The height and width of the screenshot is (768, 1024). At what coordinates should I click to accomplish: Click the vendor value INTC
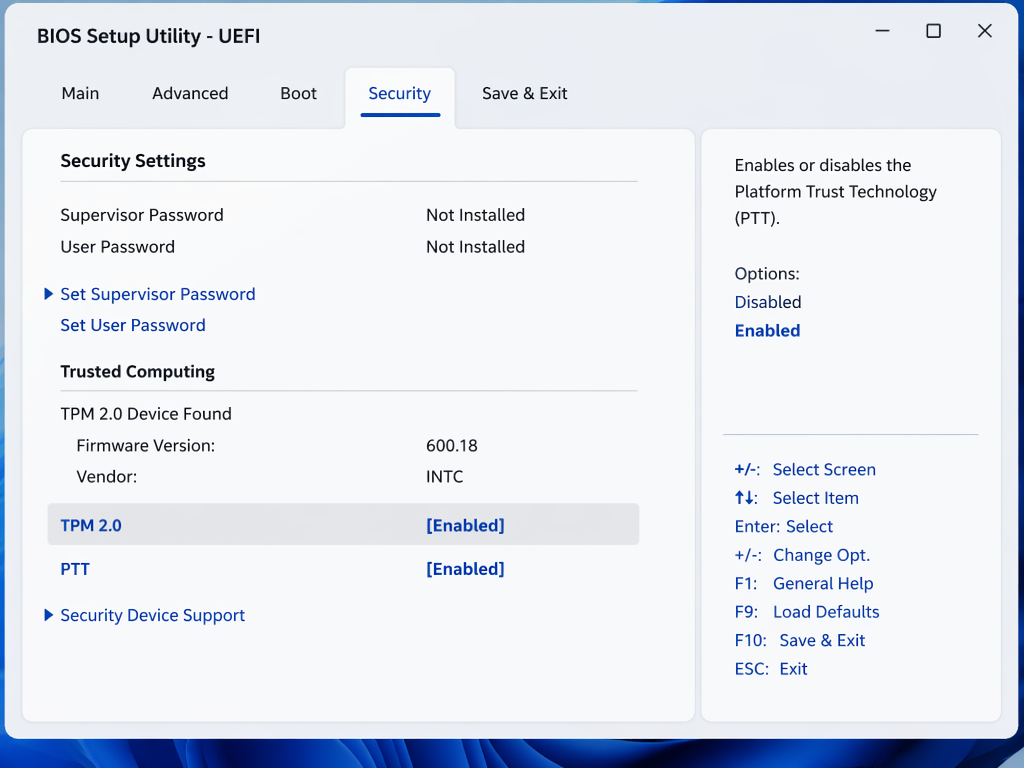click(445, 477)
